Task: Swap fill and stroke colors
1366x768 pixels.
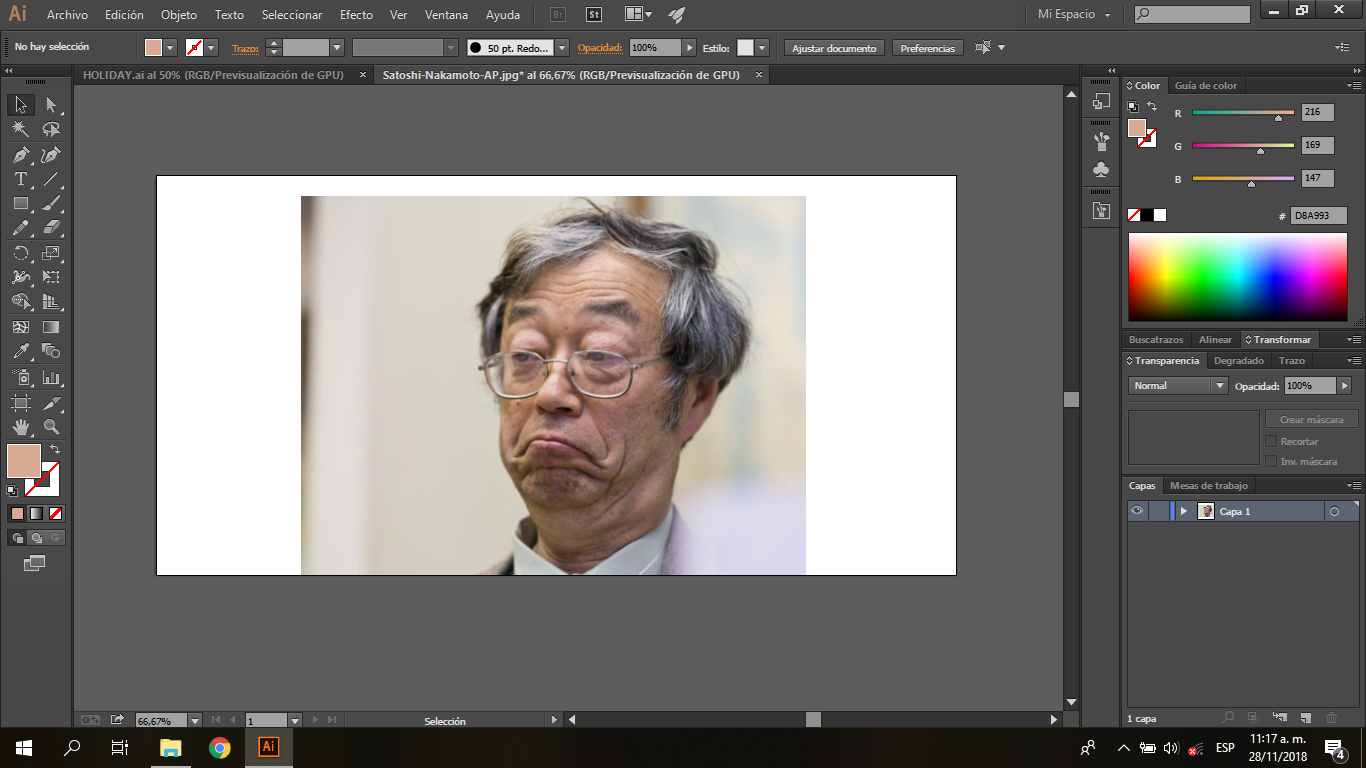Action: [x=55, y=449]
